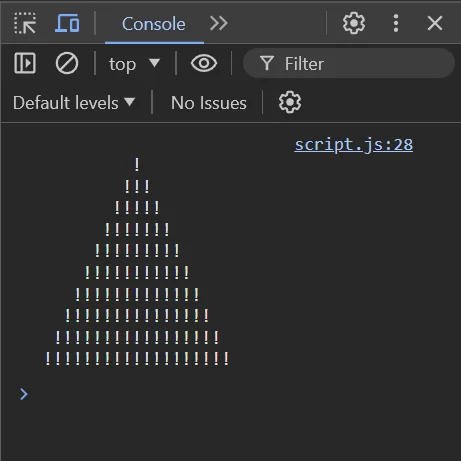The image size is (461, 461).
Task: Toggle the device toolbar emulation icon
Action: pos(67,23)
